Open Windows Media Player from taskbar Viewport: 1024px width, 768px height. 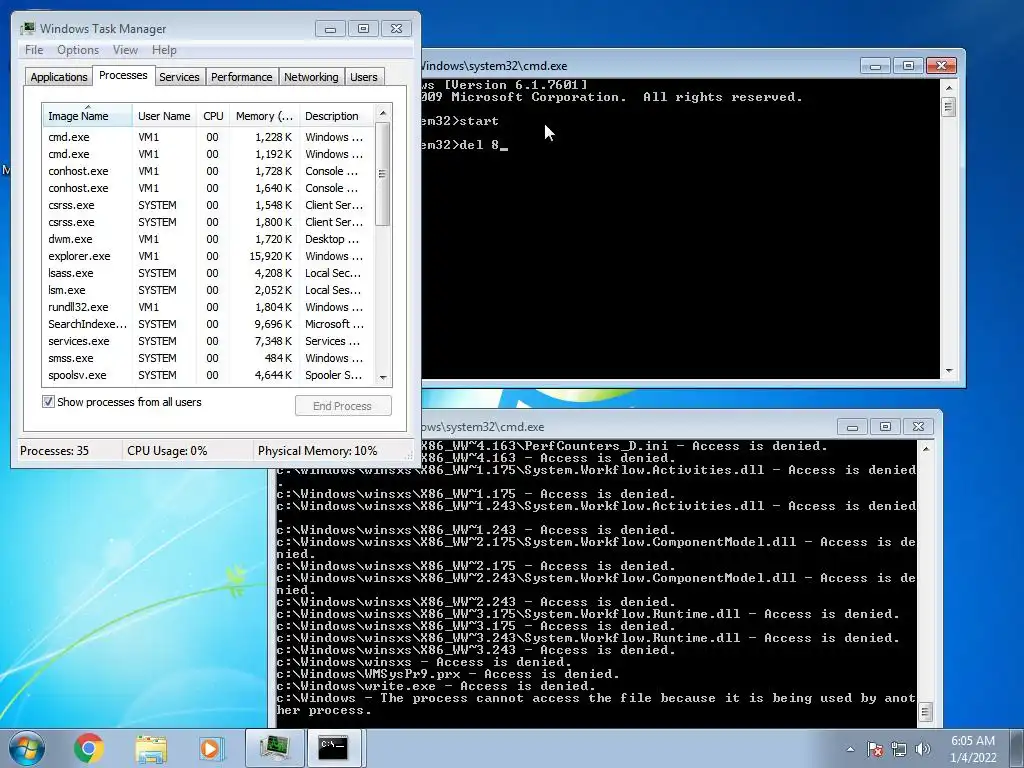point(211,748)
